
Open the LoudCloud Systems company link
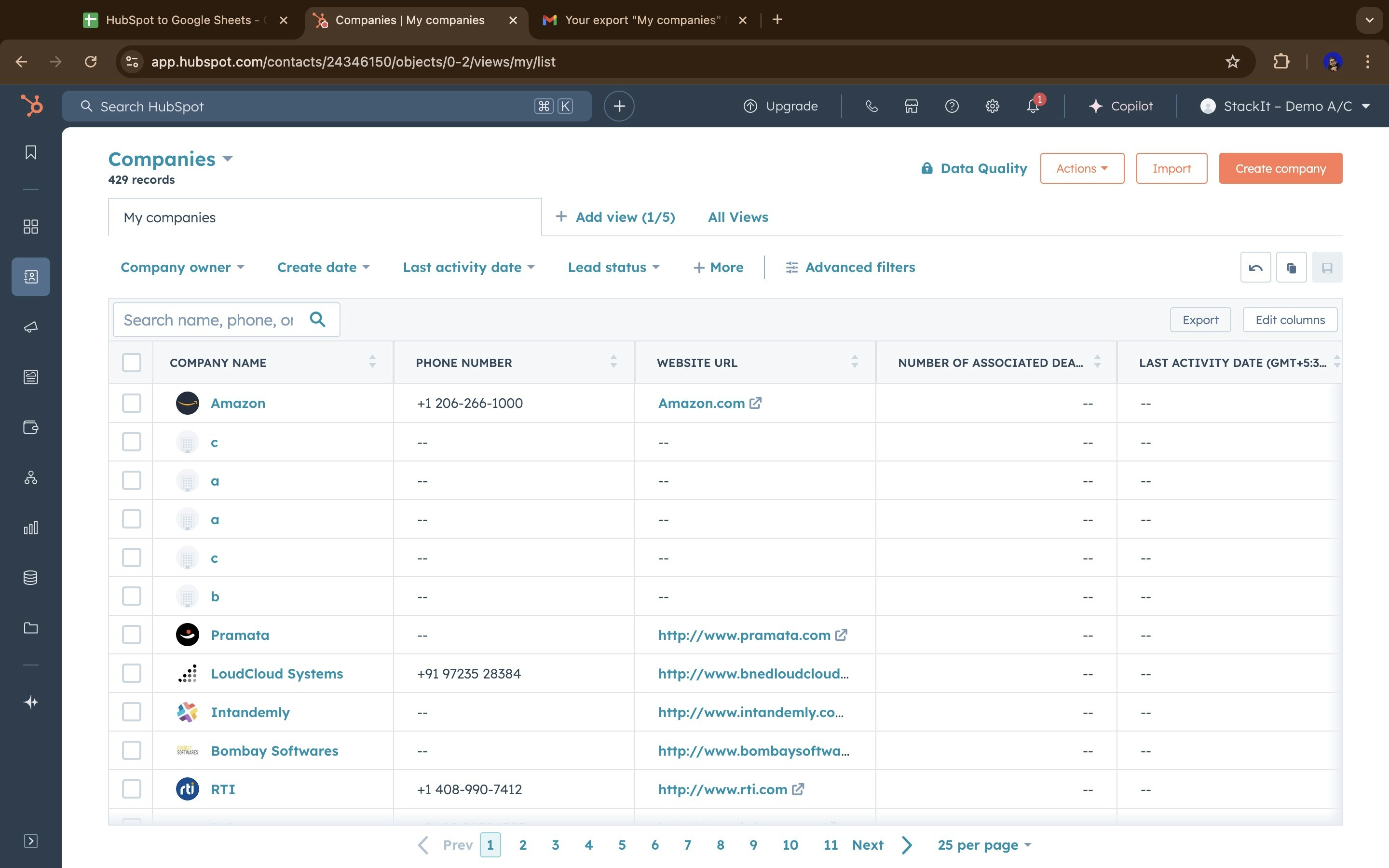tap(277, 673)
